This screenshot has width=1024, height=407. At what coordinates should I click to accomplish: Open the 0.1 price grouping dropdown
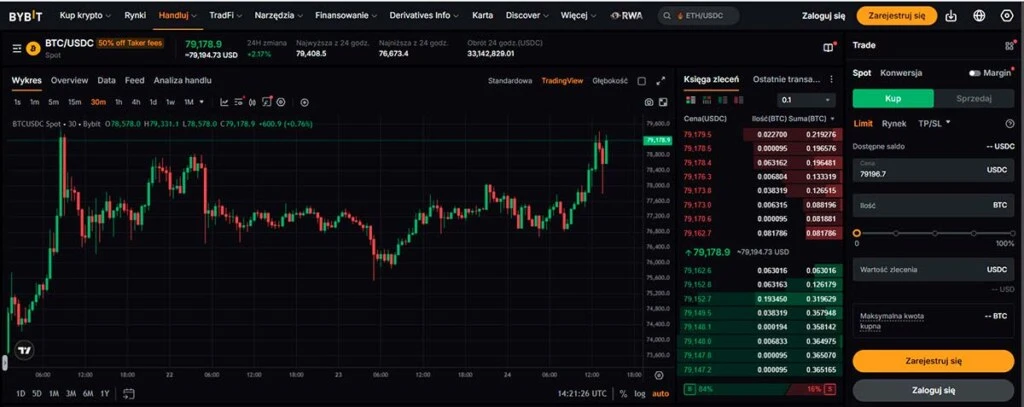point(806,100)
